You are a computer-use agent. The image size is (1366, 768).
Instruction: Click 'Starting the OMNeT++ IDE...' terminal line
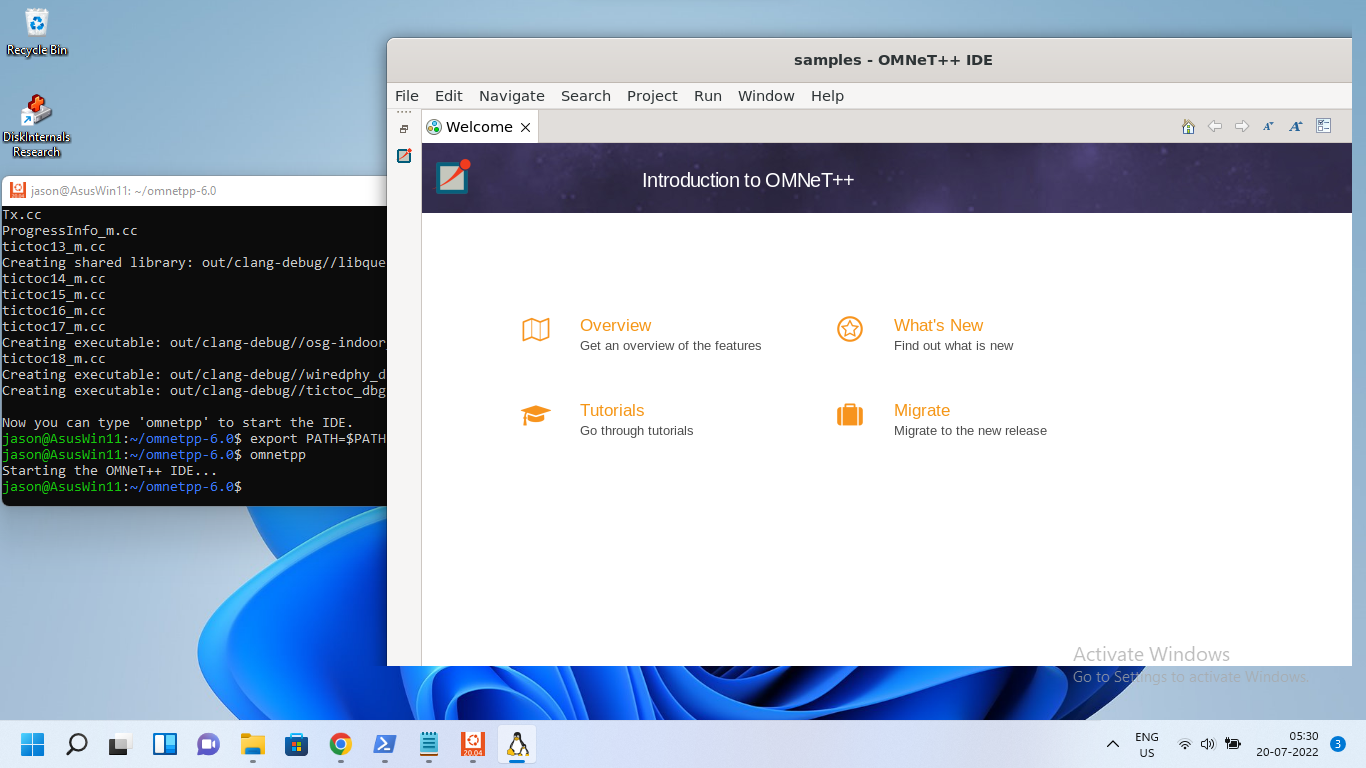point(110,470)
